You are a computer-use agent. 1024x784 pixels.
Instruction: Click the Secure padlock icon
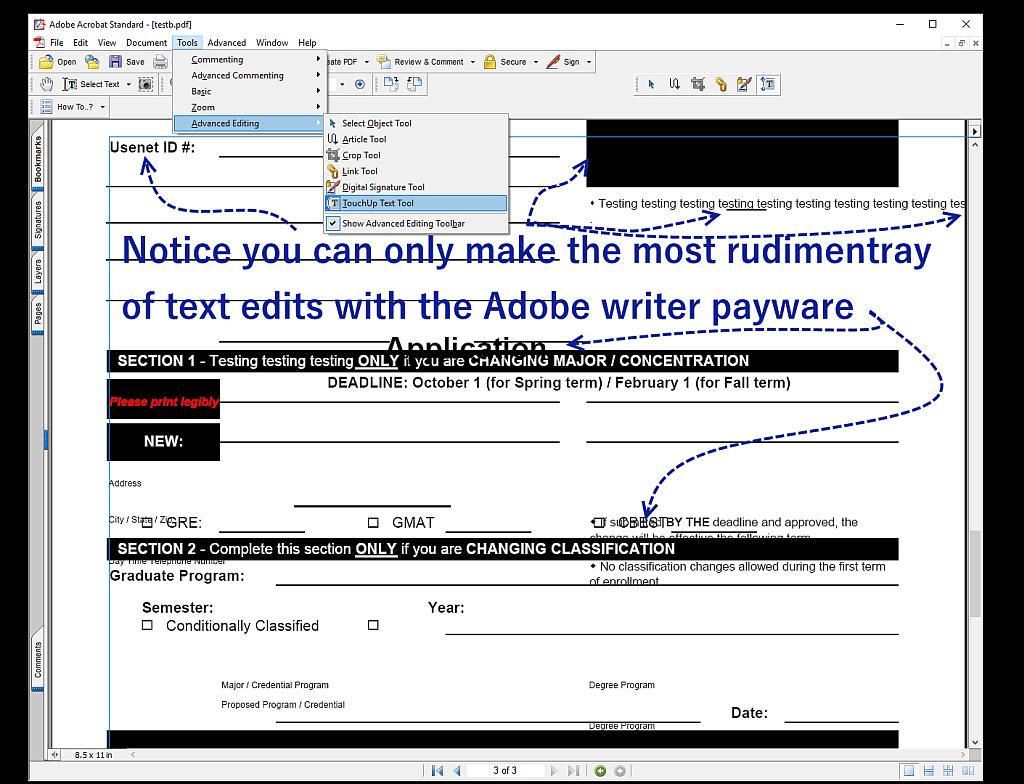pyautogui.click(x=490, y=62)
